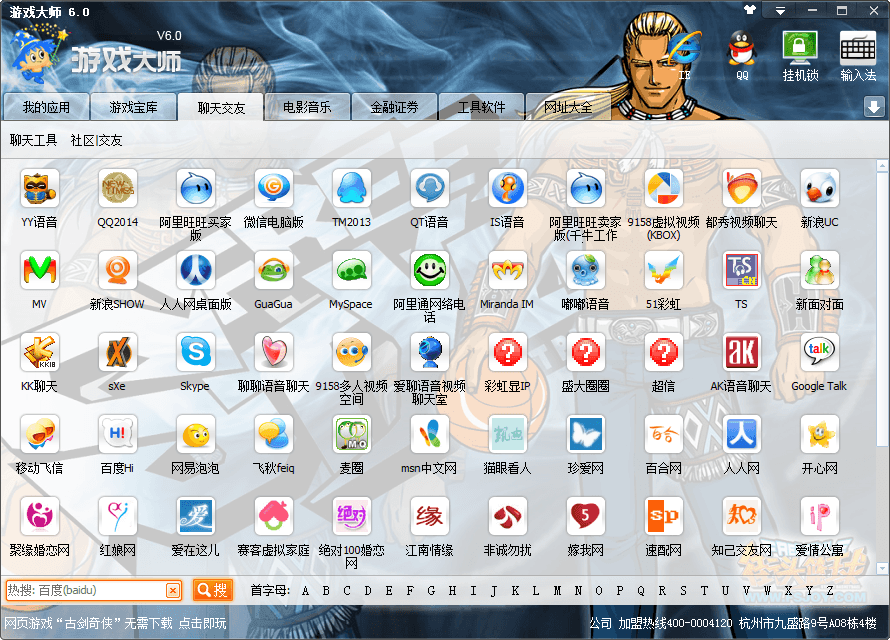Filter by 聊天工具 subcategory

tap(33, 140)
